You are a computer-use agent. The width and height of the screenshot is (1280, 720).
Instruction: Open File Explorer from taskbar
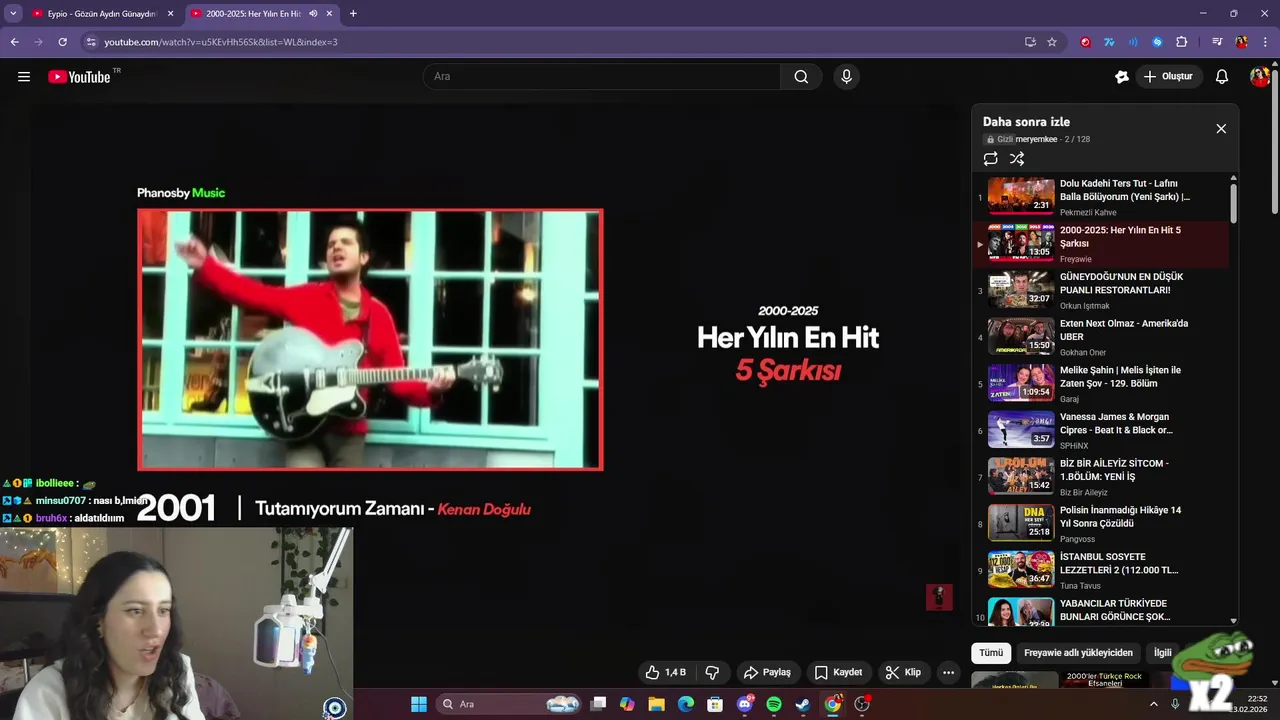point(656,704)
